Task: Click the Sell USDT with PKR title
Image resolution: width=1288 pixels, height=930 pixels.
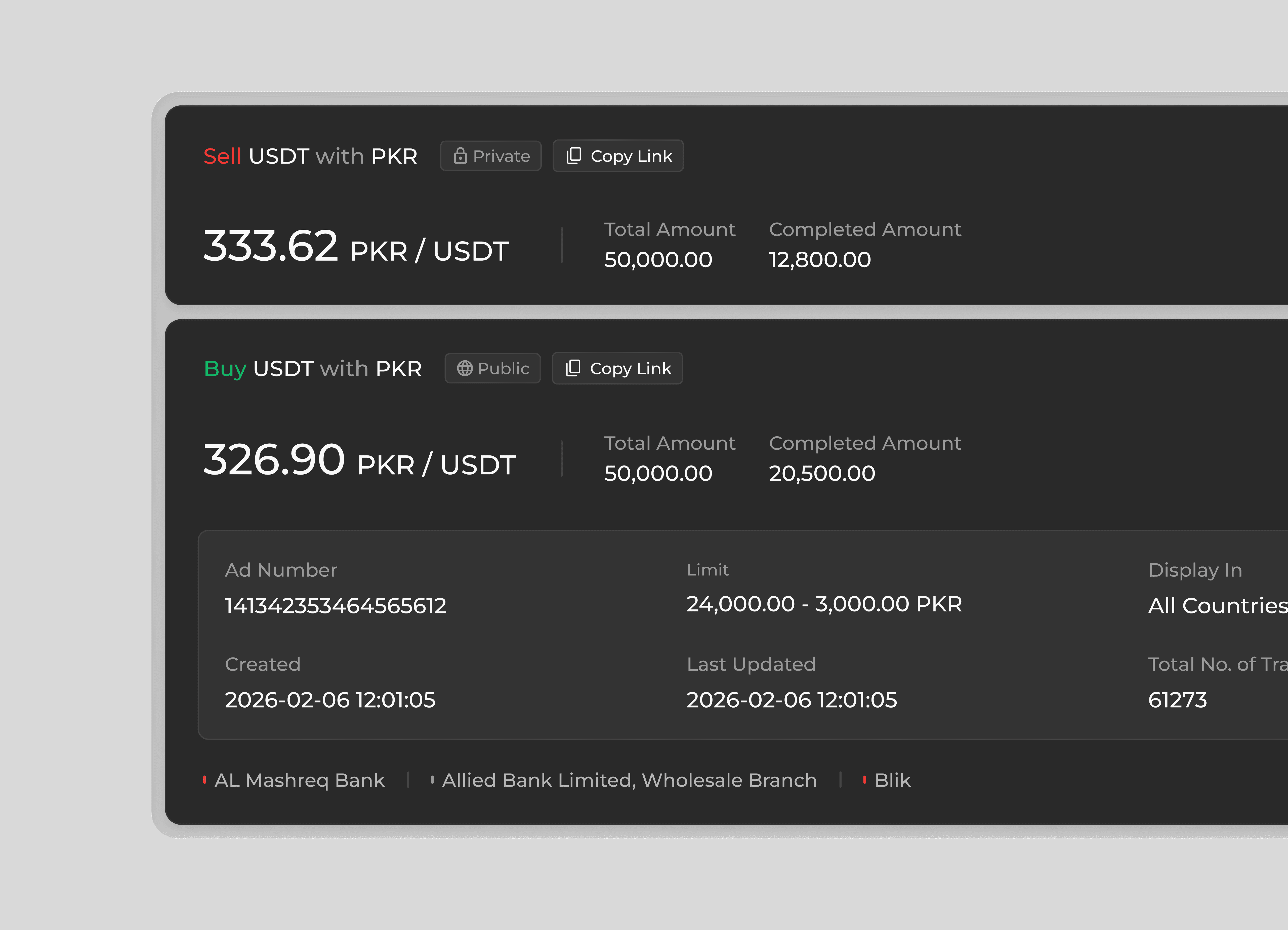Action: click(x=310, y=156)
